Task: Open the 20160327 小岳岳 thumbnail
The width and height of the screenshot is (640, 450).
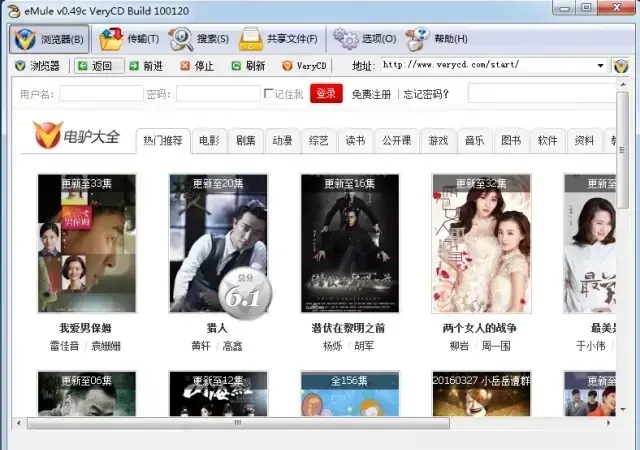Action: point(482,394)
